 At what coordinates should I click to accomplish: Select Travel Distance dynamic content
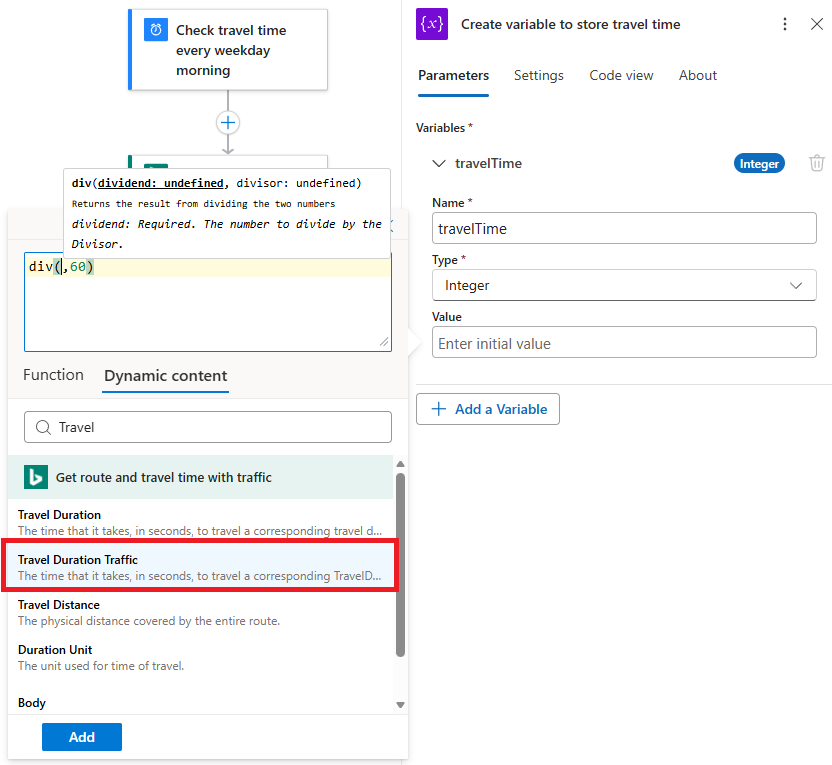tap(201, 613)
